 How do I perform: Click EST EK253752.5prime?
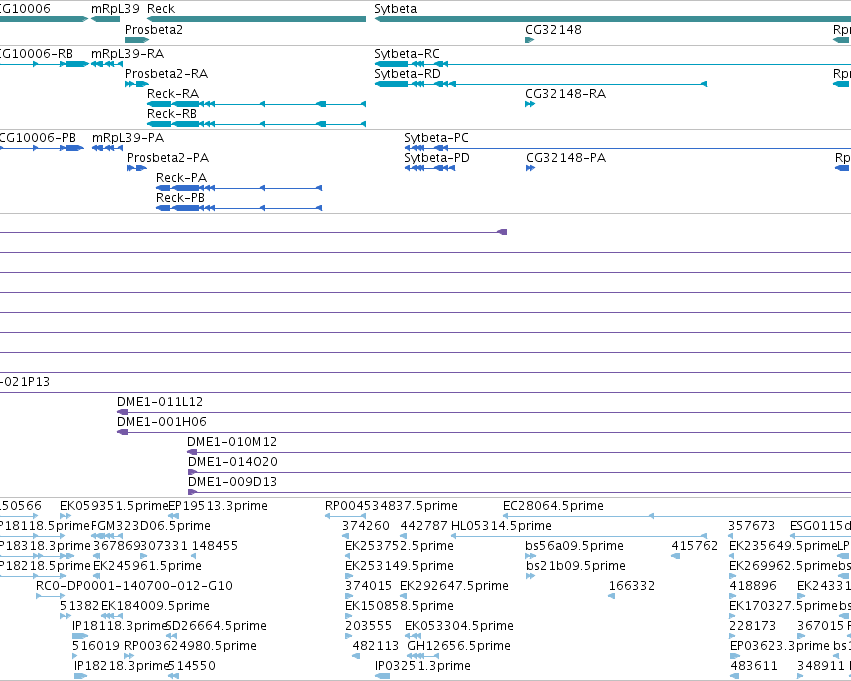(399, 546)
